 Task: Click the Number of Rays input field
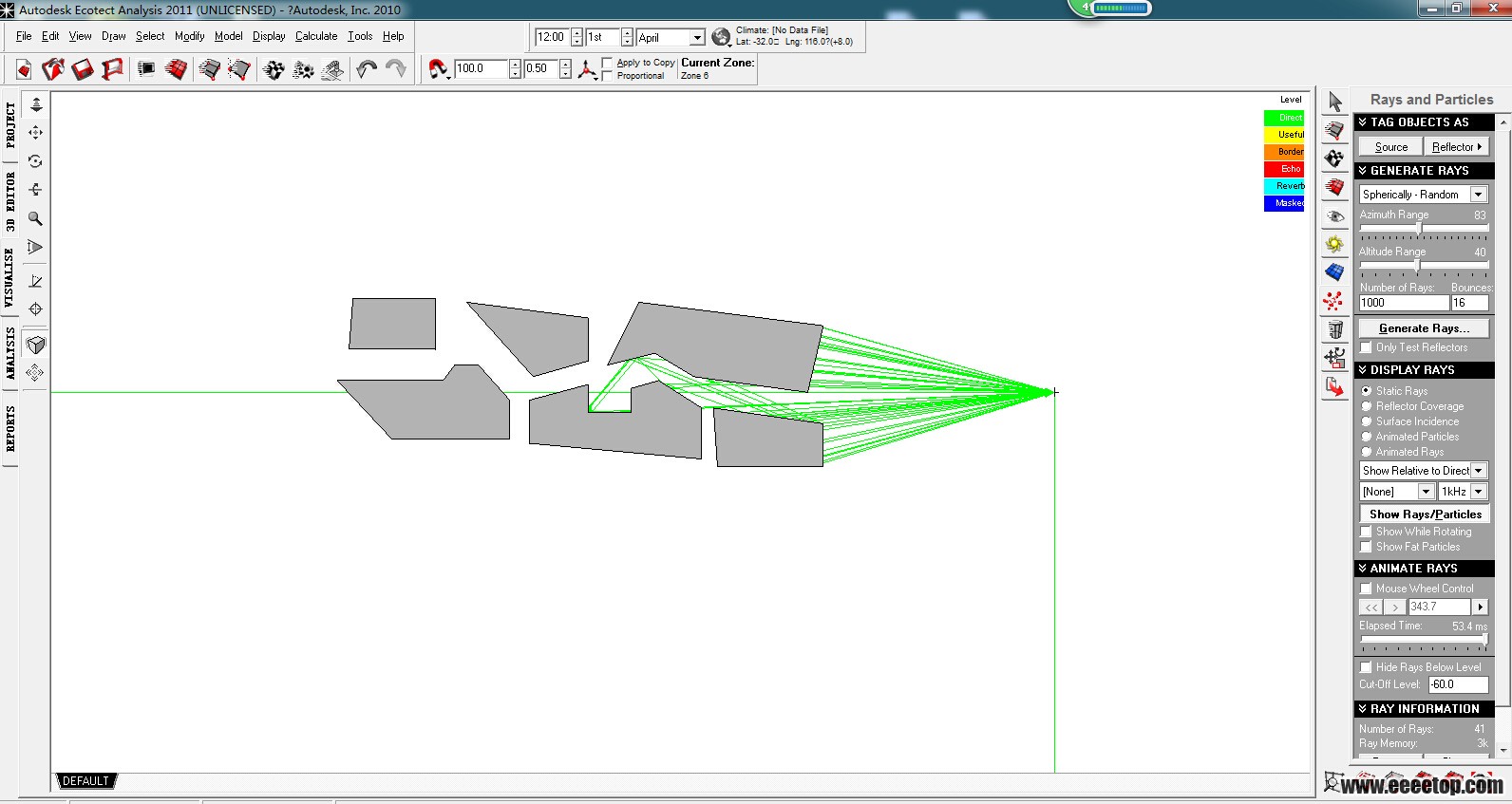(x=1404, y=303)
